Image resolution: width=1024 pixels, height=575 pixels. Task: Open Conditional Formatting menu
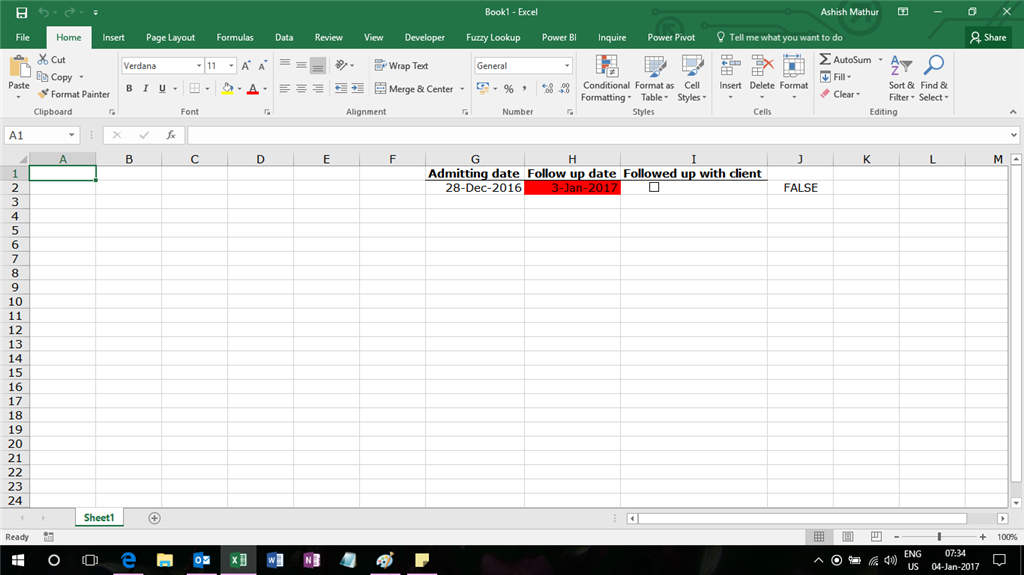coord(606,78)
